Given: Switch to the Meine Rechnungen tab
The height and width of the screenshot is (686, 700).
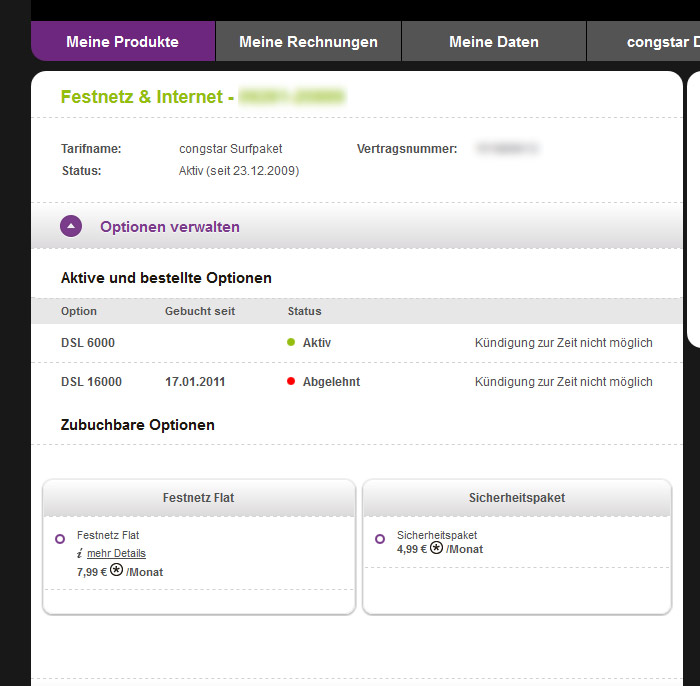Looking at the screenshot, I should point(308,42).
